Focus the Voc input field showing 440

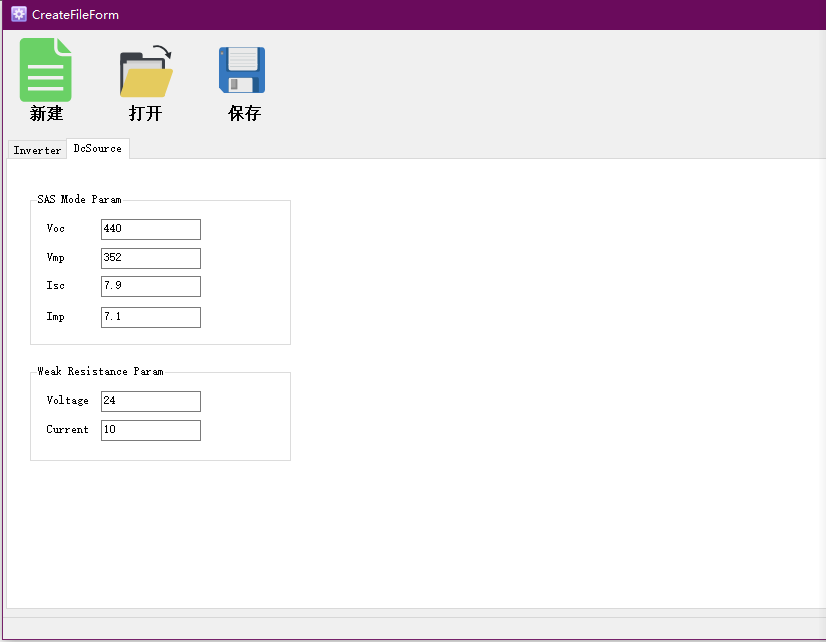150,229
